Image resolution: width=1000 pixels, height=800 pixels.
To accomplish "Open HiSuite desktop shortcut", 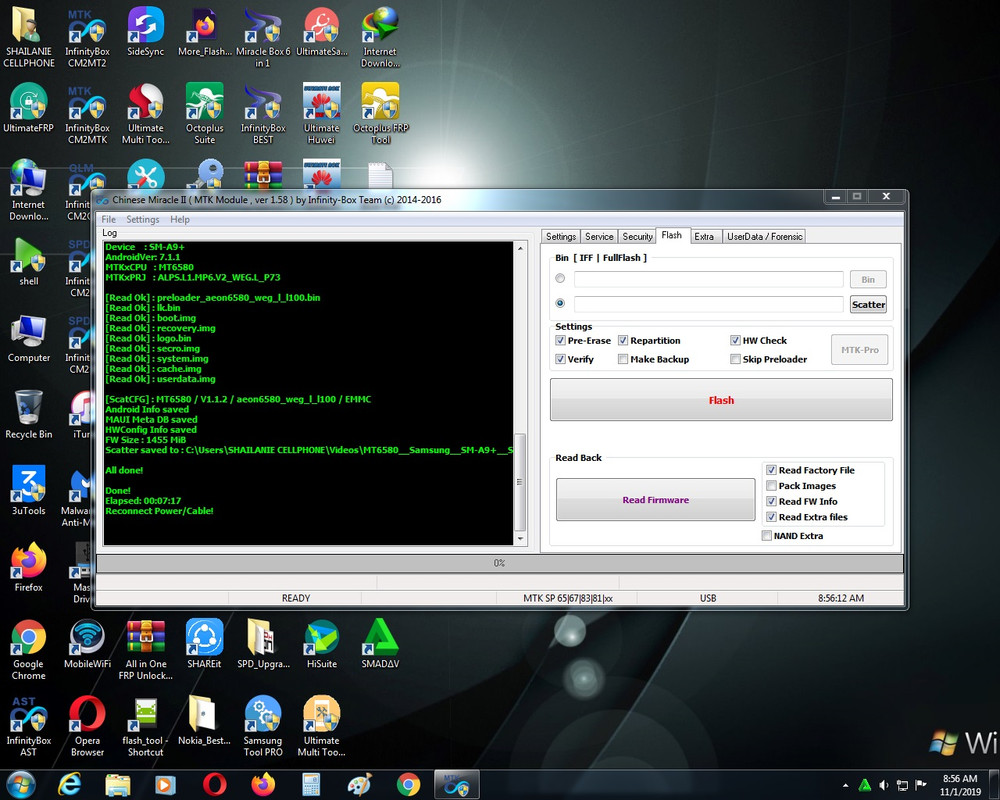I will pyautogui.click(x=321, y=644).
